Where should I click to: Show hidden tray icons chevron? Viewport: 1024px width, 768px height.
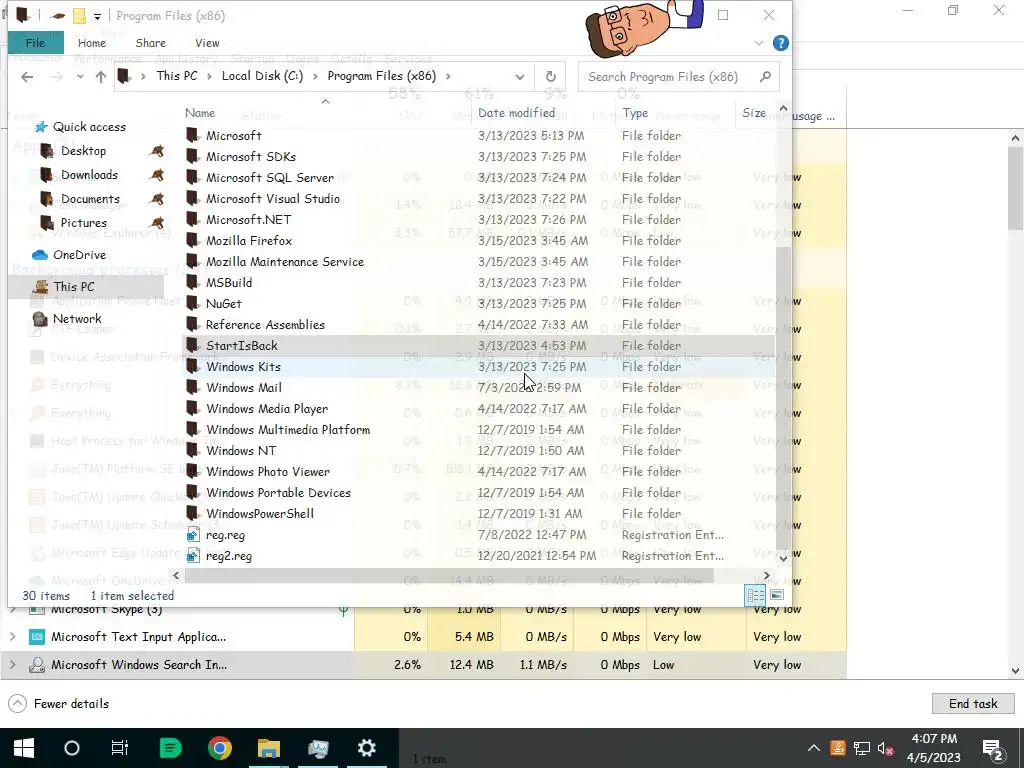click(814, 748)
